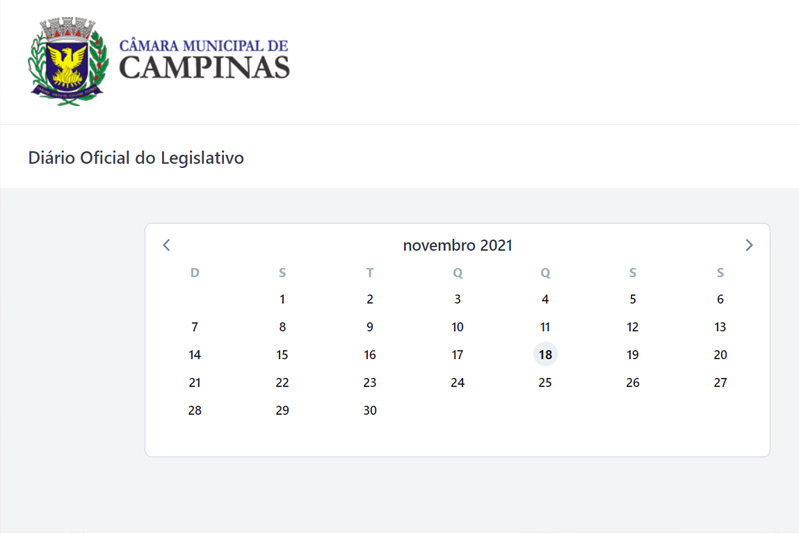The image size is (799, 533).
Task: Choose day 30 in the calendar
Action: (x=370, y=410)
